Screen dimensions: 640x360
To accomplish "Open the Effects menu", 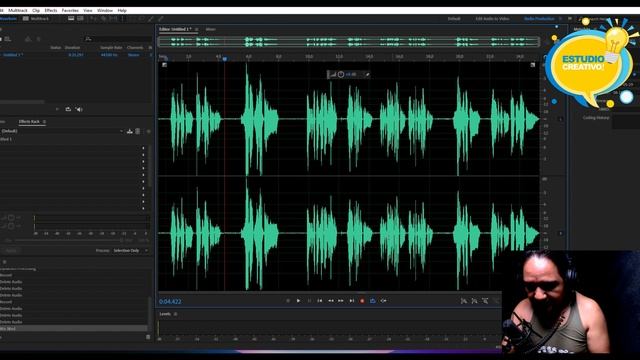I will point(51,10).
